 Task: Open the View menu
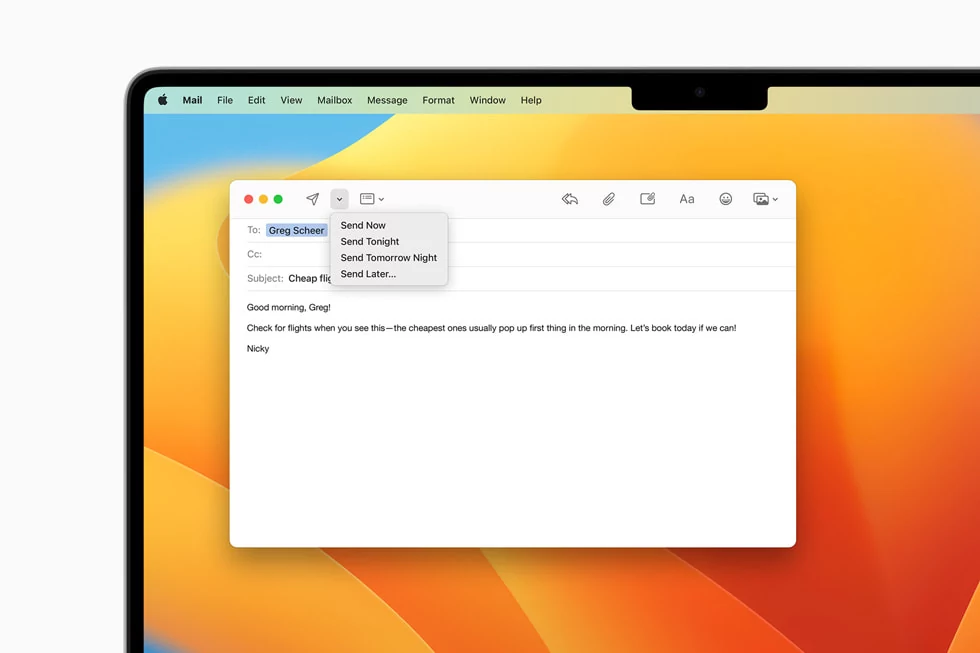(291, 100)
